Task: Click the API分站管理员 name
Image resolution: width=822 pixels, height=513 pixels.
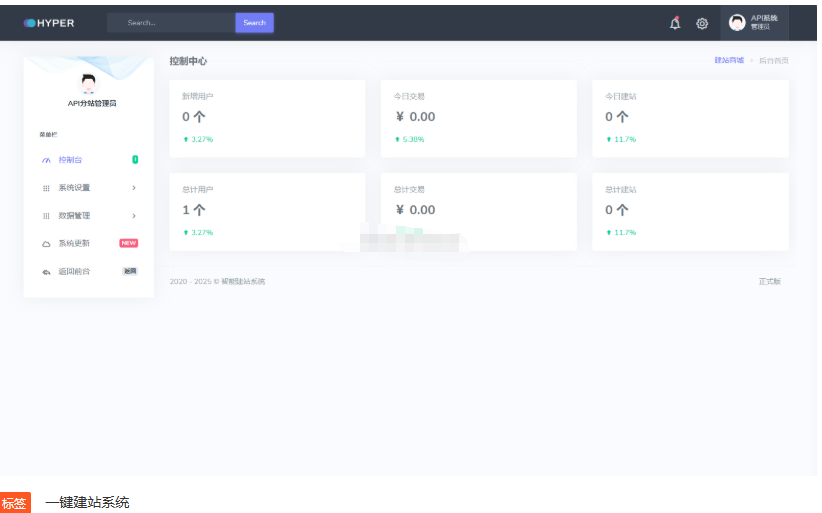Action: (x=92, y=103)
